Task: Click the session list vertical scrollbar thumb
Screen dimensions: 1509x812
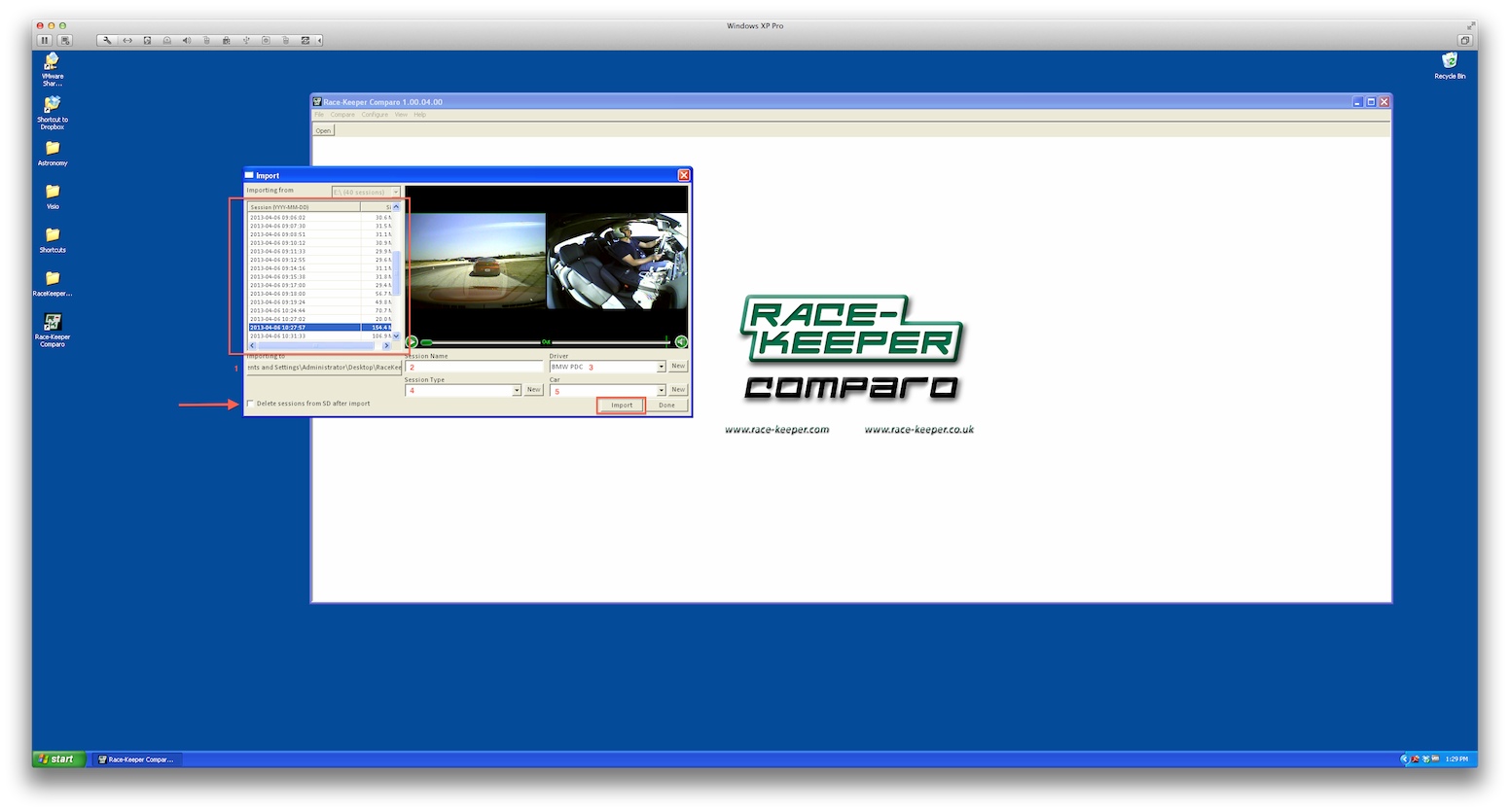Action: 396,273
